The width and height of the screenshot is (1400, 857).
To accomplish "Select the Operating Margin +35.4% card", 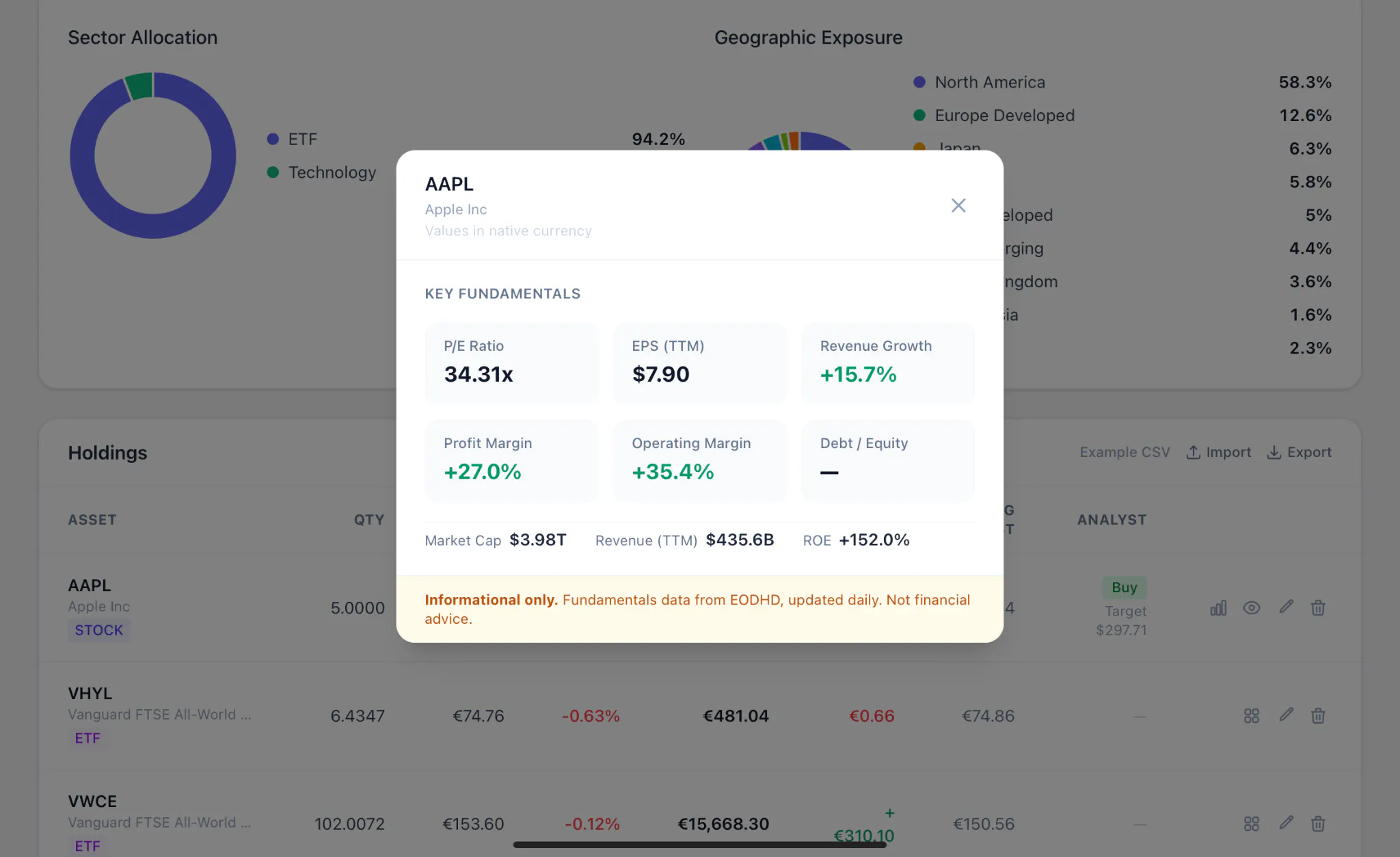I will click(699, 460).
